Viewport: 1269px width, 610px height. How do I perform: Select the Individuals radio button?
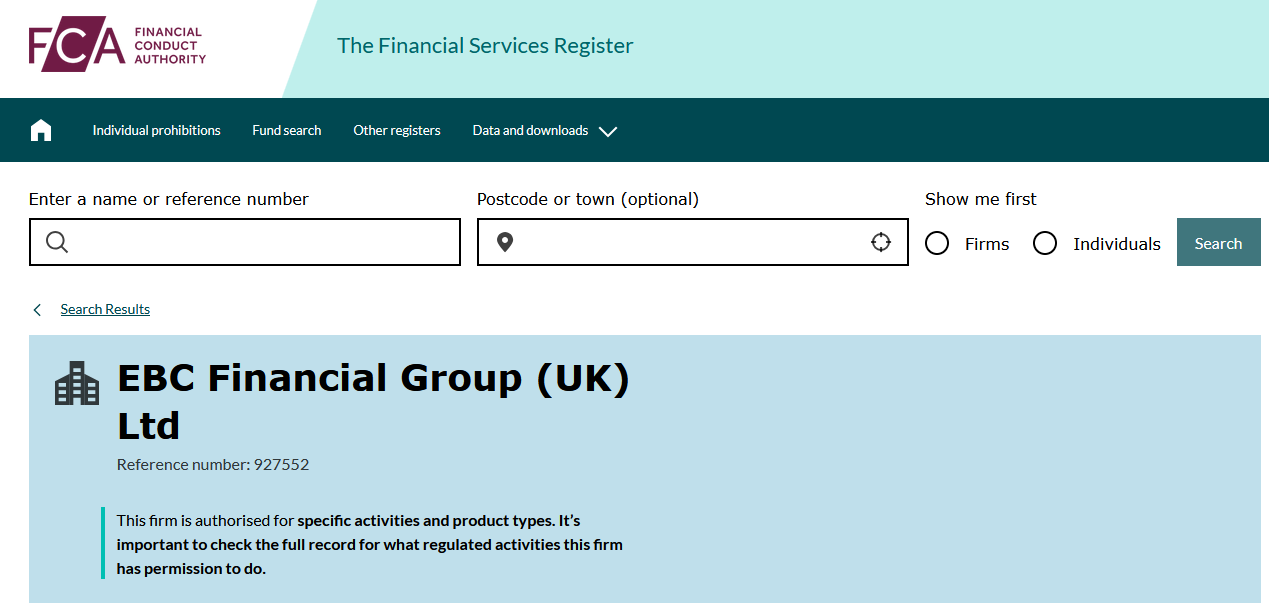tap(1045, 244)
